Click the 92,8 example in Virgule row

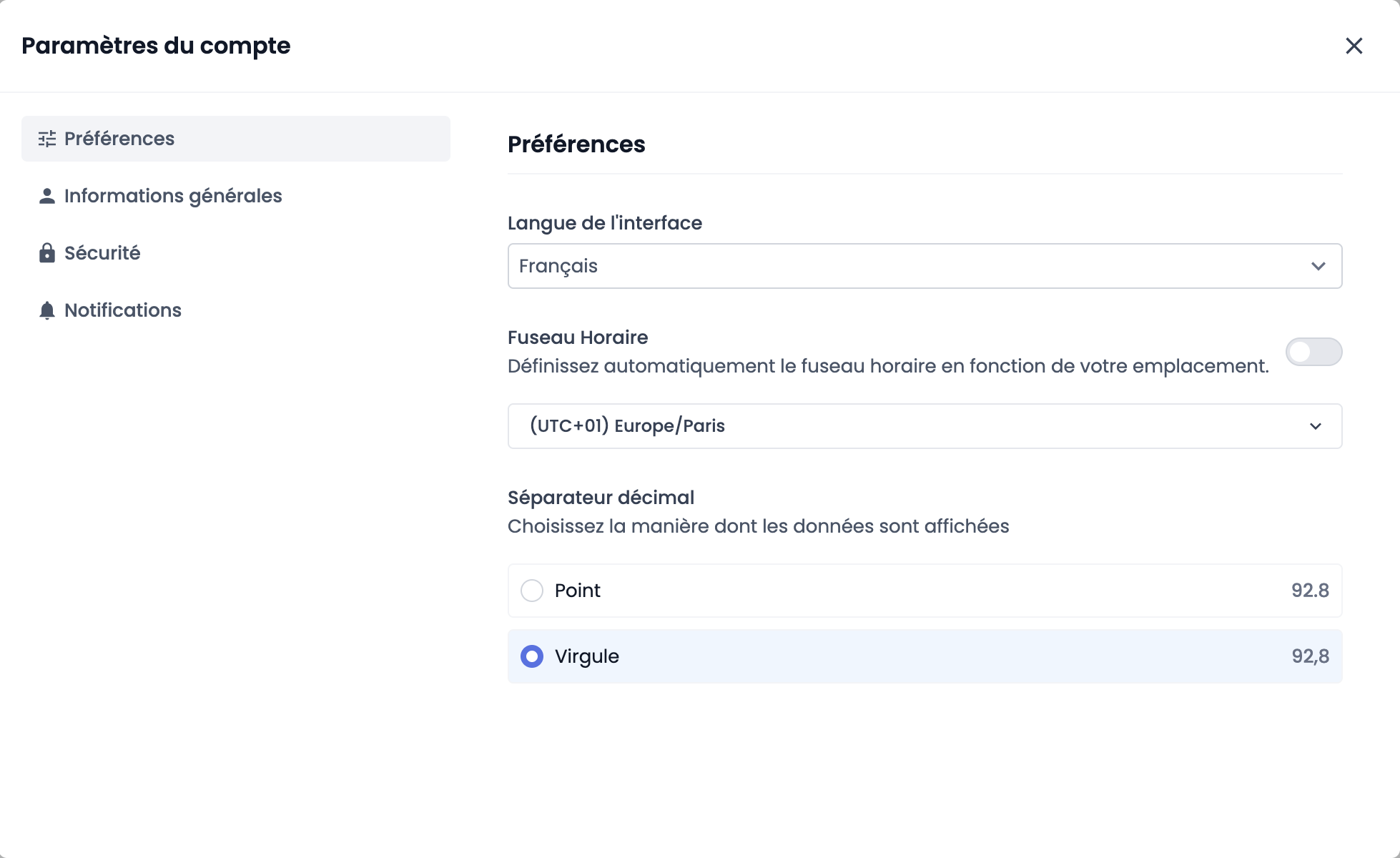tap(1310, 656)
